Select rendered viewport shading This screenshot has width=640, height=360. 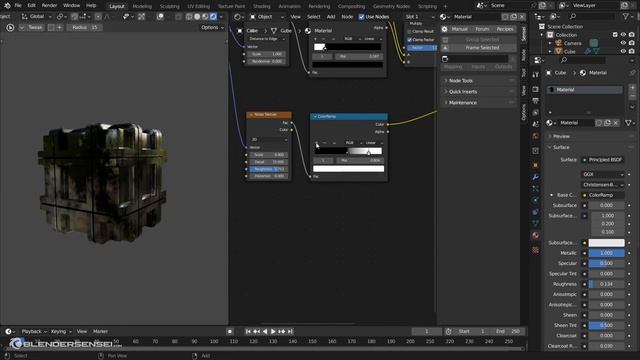(213, 17)
